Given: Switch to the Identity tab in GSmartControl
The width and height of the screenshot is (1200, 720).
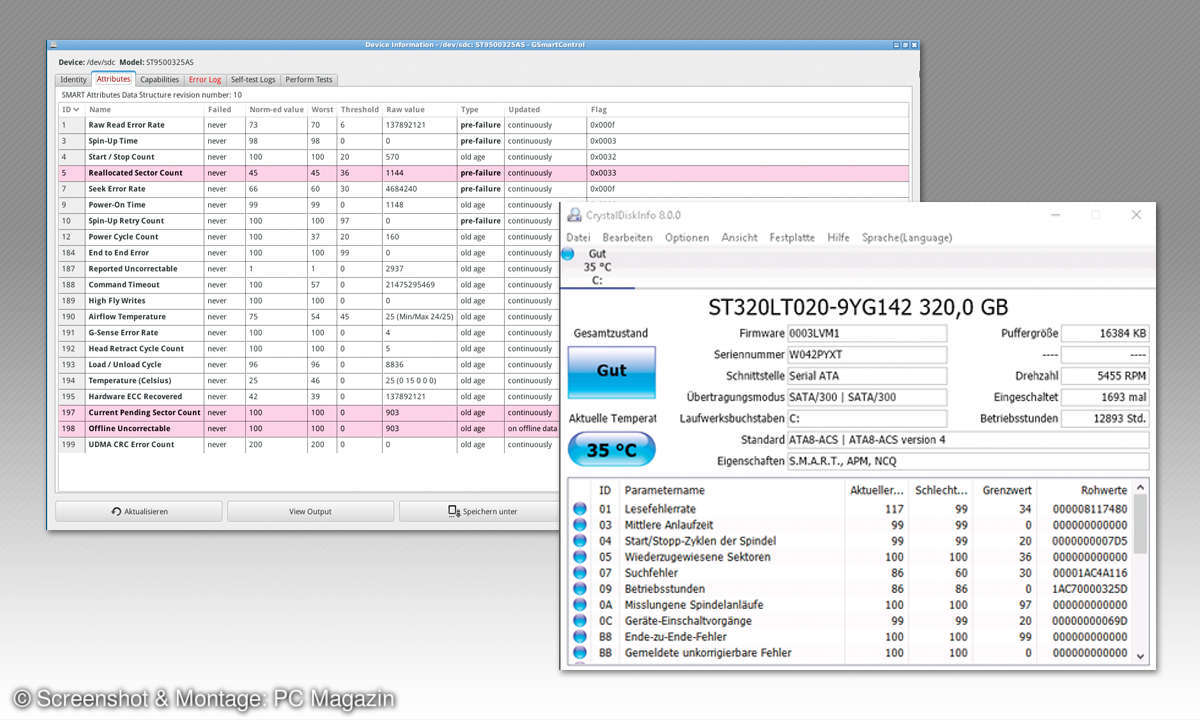Looking at the screenshot, I should [x=73, y=80].
